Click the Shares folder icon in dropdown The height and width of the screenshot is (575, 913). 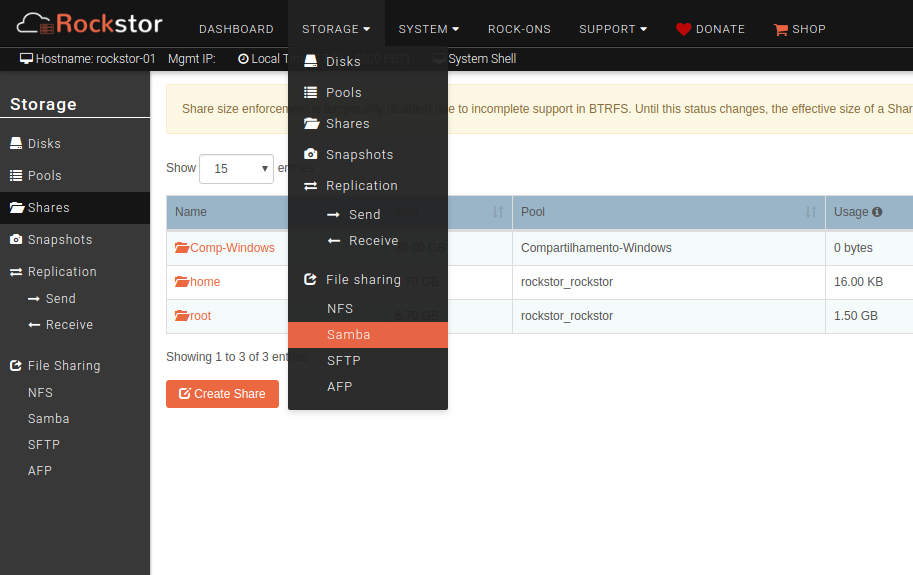click(x=312, y=123)
